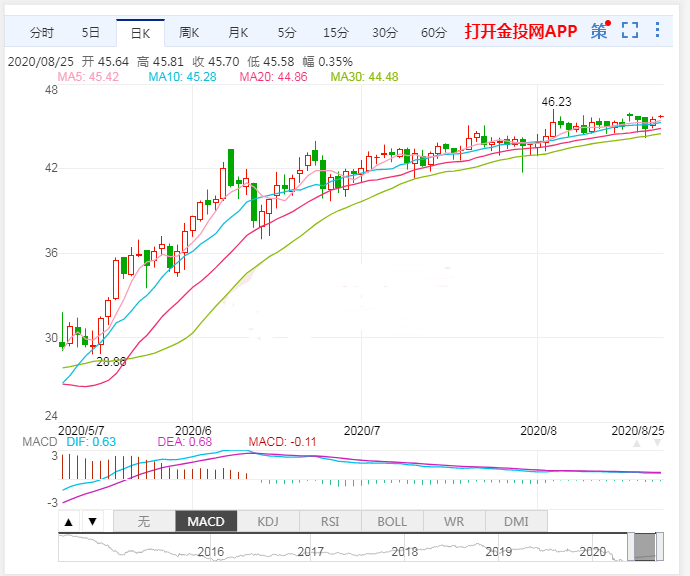This screenshot has height=576, width=690.
Task: Choose the 5分 five-minute interval
Action: 287,32
